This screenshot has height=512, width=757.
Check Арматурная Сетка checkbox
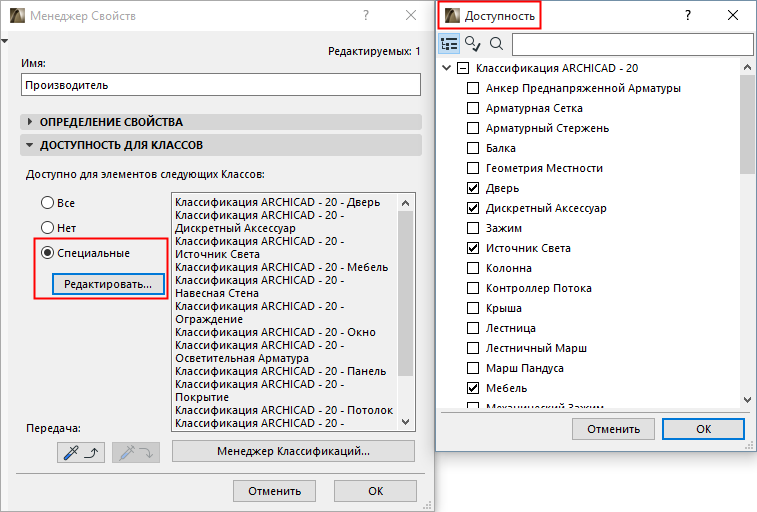(473, 108)
